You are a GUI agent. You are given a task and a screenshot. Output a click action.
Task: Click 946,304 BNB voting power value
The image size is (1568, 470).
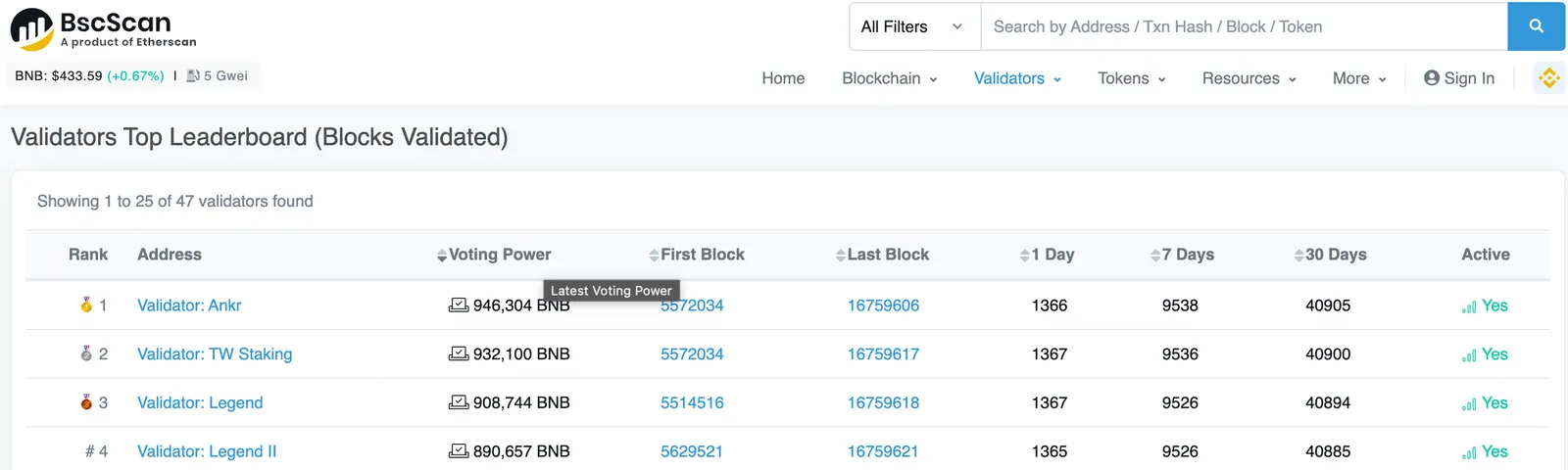click(x=521, y=305)
